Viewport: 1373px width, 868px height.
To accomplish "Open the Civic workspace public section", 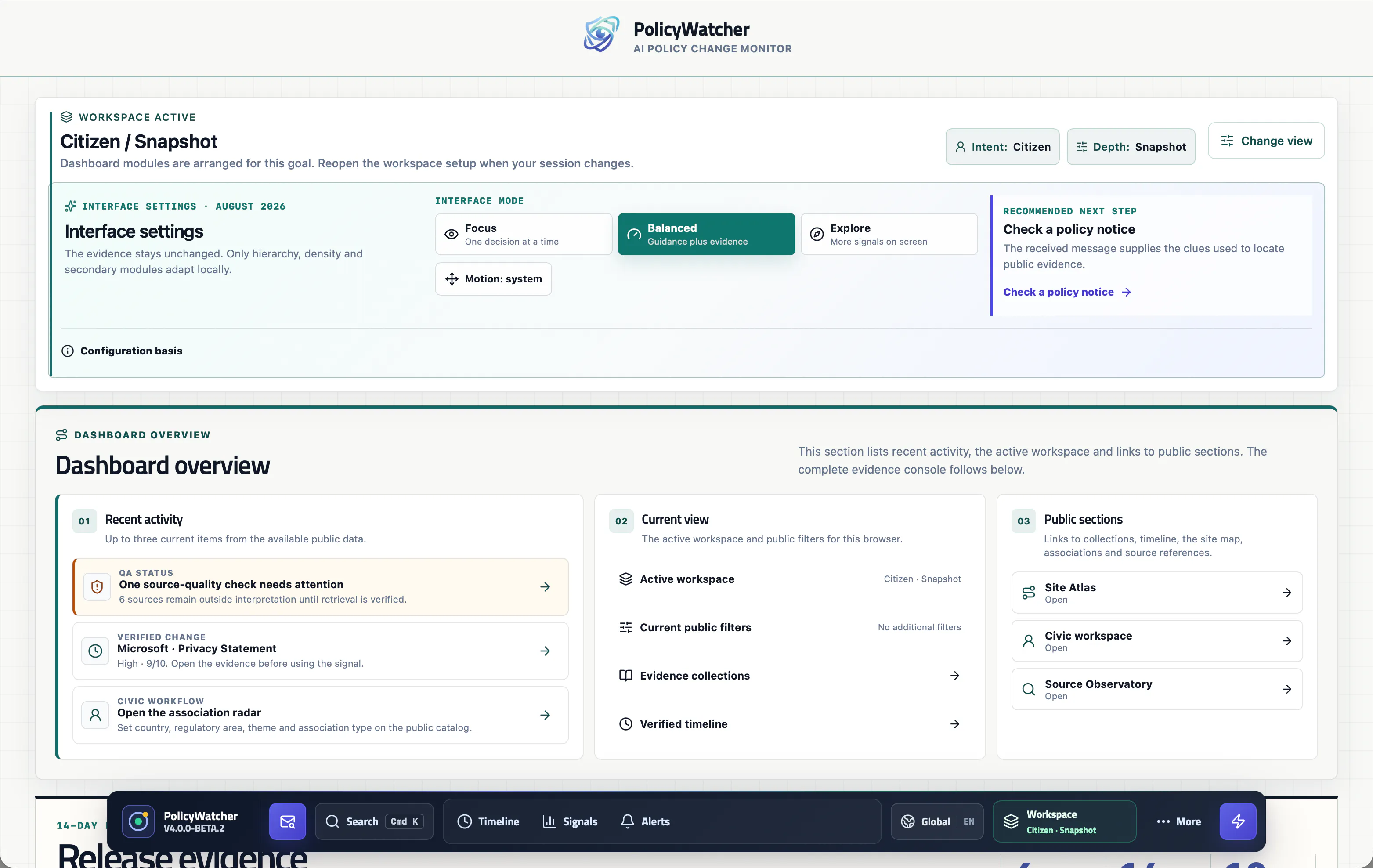I will click(x=1157, y=641).
